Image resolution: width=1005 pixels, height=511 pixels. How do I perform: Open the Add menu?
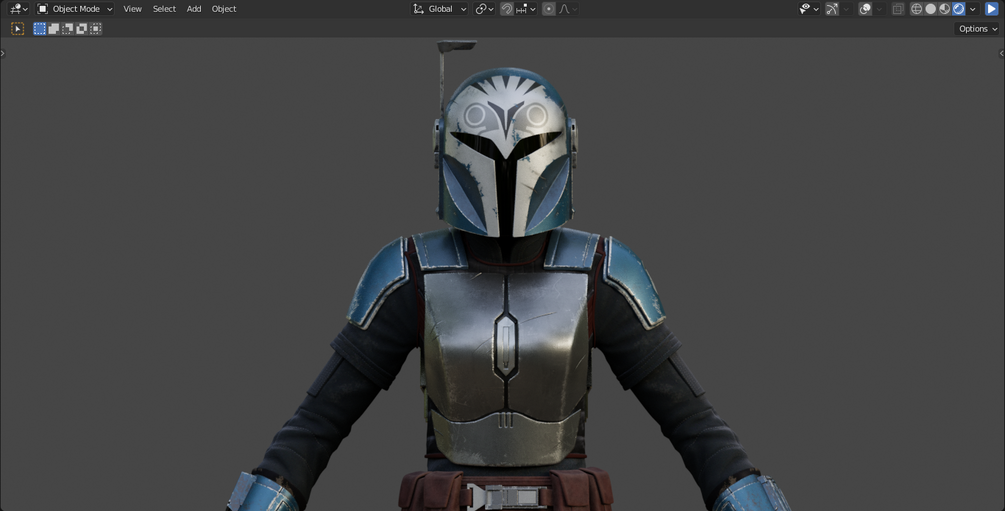(194, 9)
